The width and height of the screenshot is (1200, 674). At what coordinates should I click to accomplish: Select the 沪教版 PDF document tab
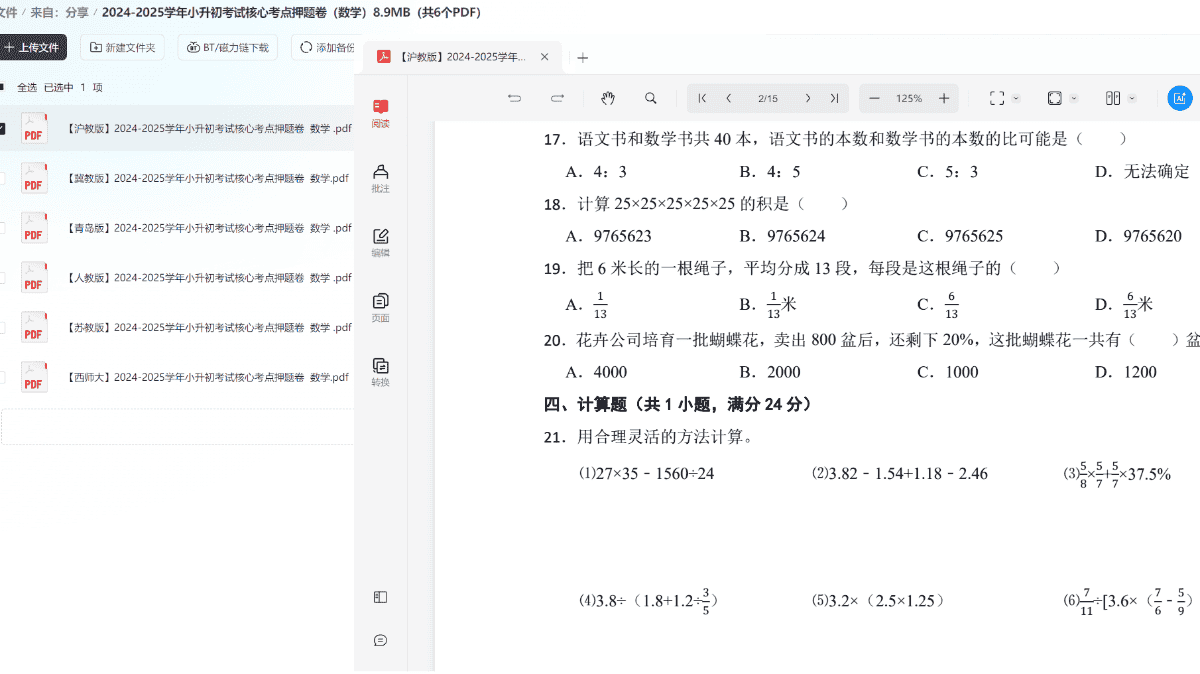(460, 57)
